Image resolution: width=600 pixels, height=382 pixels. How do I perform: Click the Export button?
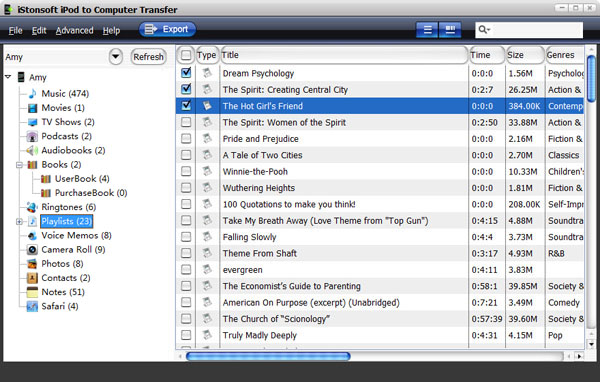tap(167, 29)
